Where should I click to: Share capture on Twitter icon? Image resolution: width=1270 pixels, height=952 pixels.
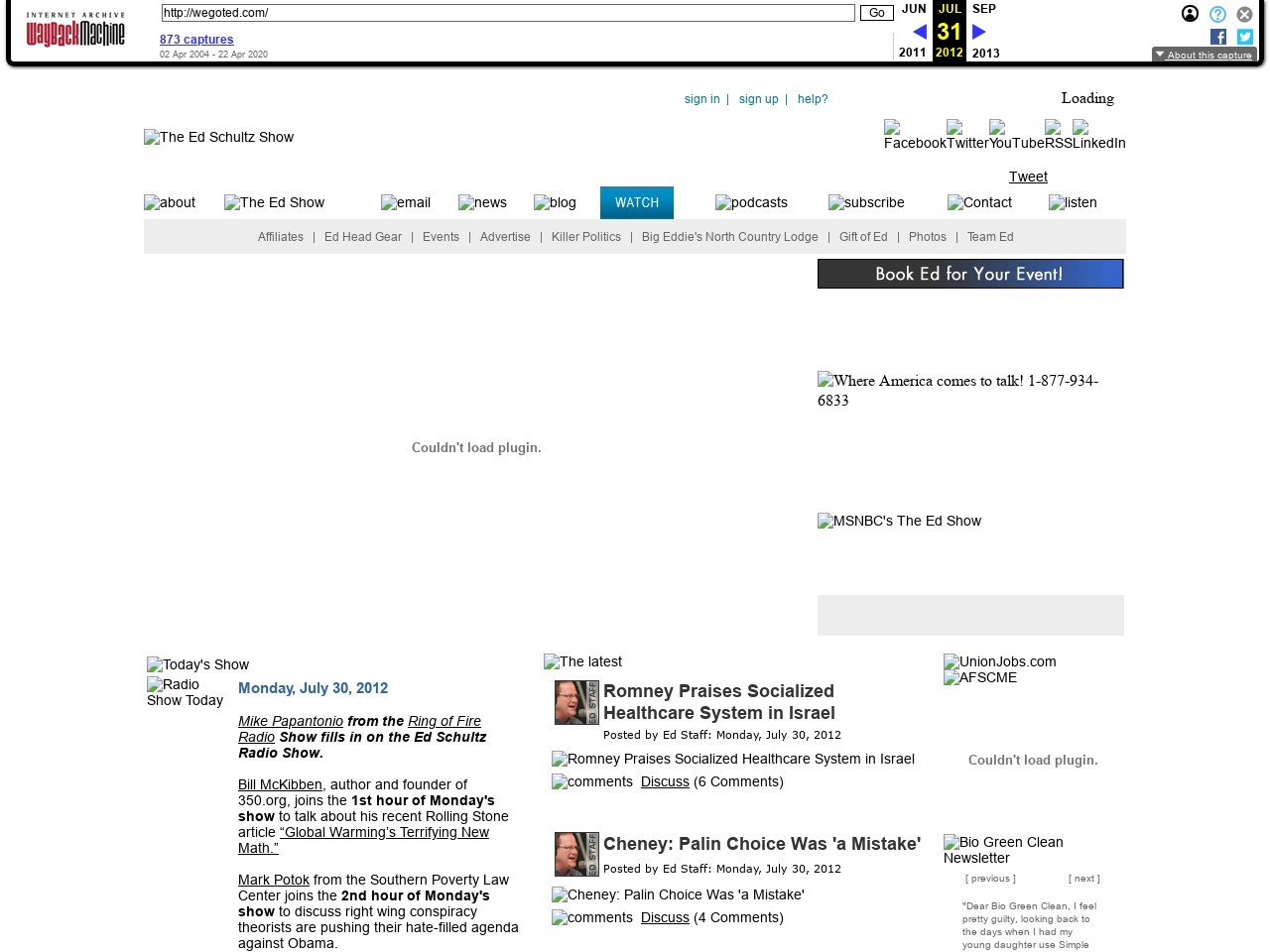[x=1244, y=37]
